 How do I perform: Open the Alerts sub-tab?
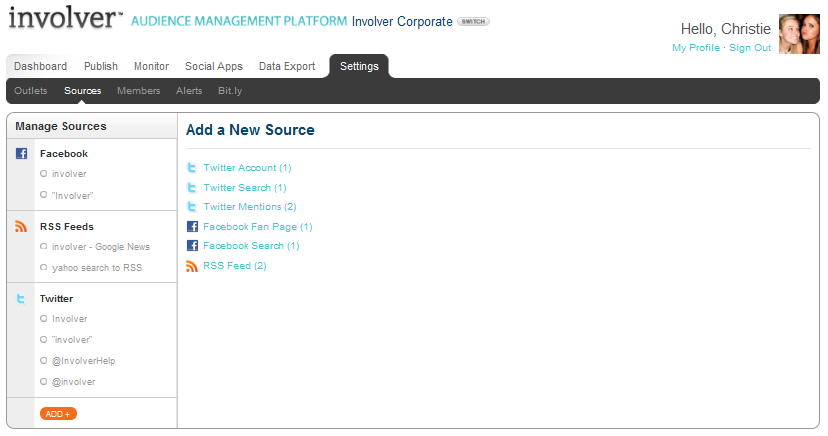(189, 91)
